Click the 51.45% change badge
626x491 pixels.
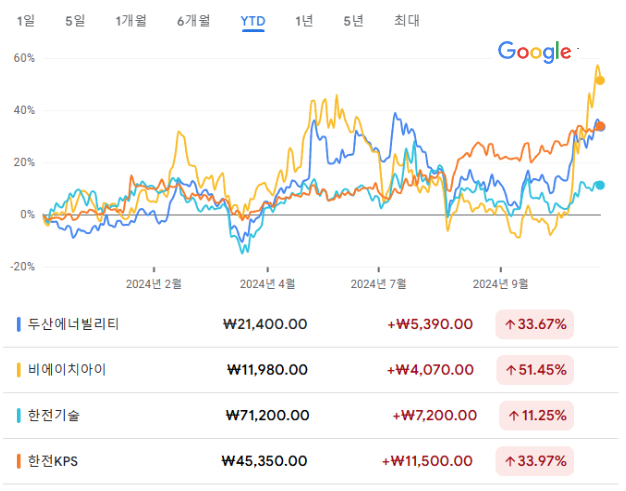click(x=535, y=370)
